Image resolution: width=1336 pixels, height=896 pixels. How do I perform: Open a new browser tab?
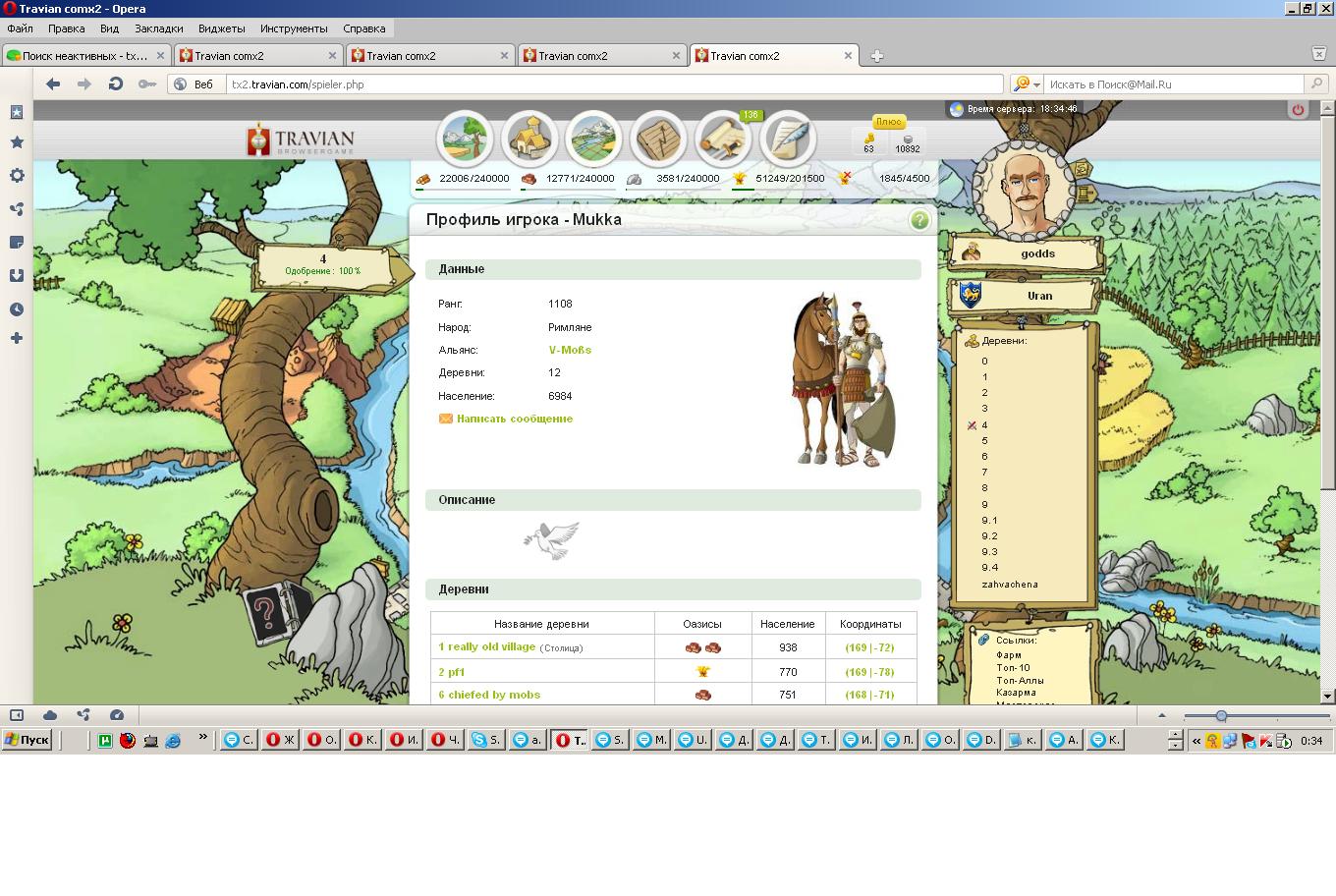coord(877,56)
